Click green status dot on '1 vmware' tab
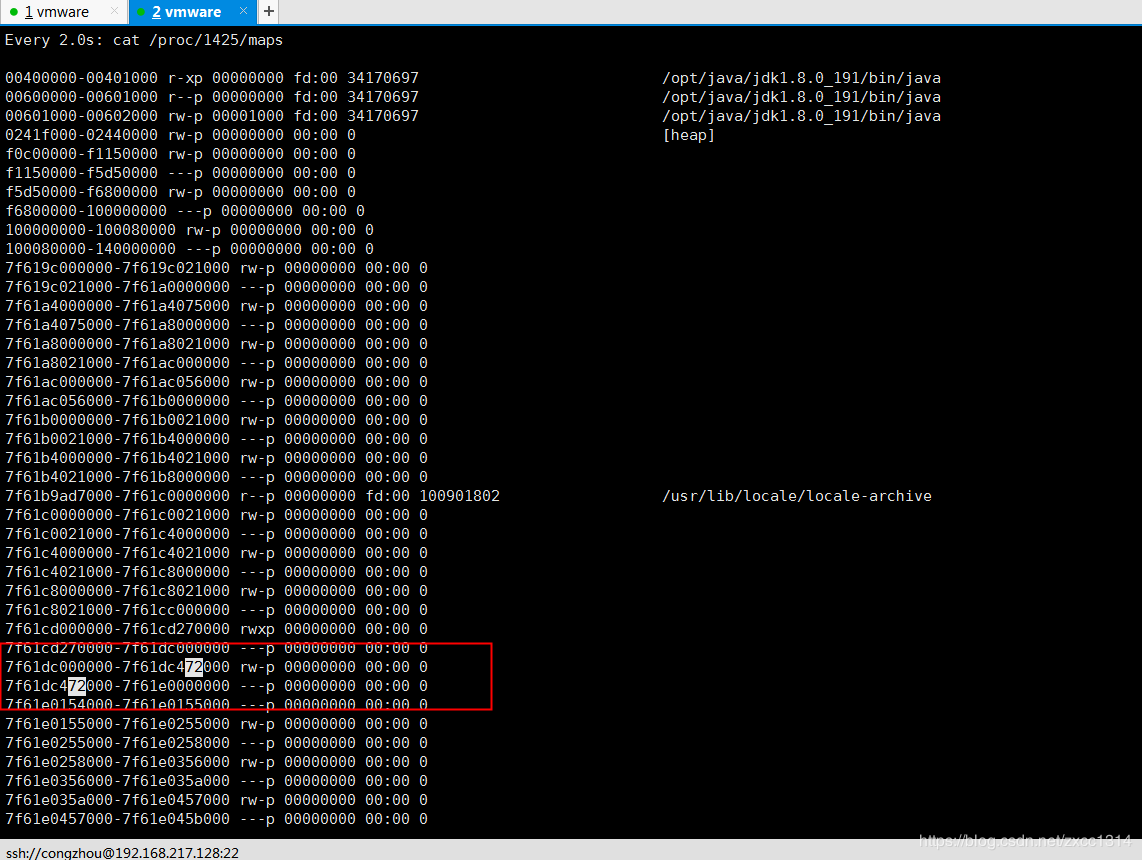Screen dimensions: 1142x860 [x=14, y=12]
